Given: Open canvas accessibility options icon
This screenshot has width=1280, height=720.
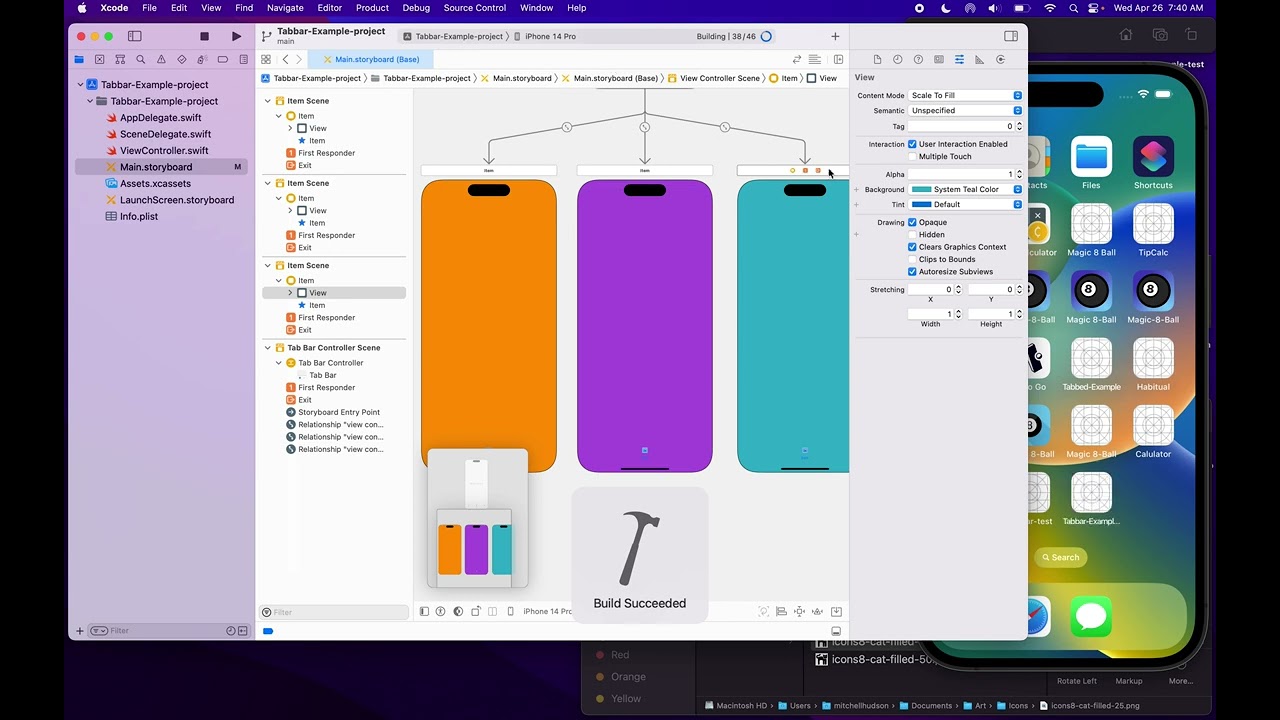Looking at the screenshot, I should [441, 611].
